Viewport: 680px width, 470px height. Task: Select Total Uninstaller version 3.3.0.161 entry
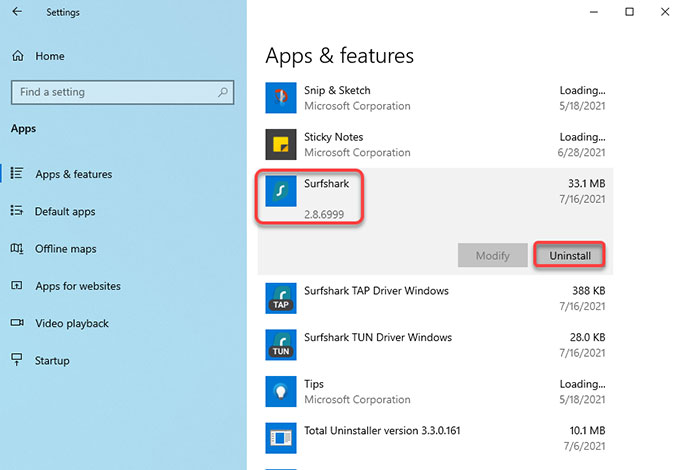382,431
